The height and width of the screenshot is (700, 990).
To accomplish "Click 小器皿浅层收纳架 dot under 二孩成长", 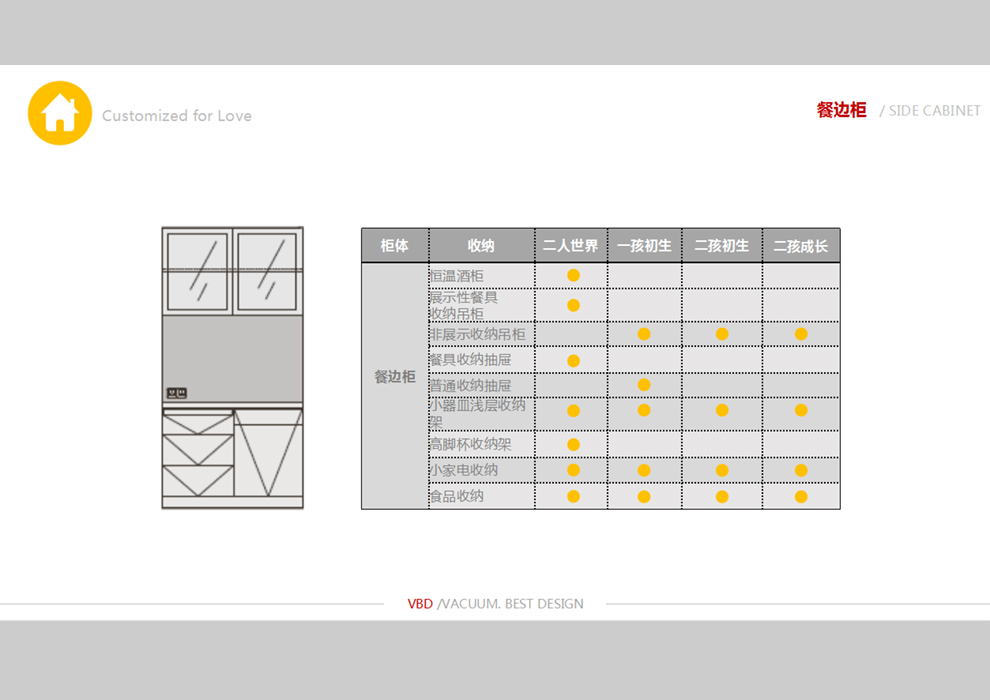I will point(801,410).
